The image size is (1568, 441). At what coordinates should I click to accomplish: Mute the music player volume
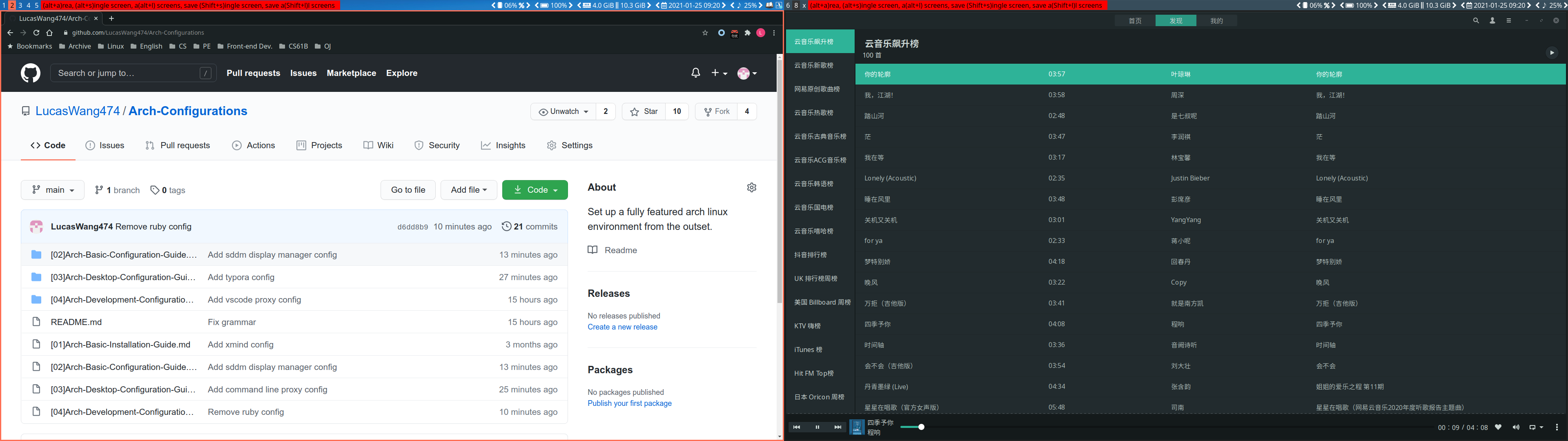(1516, 427)
